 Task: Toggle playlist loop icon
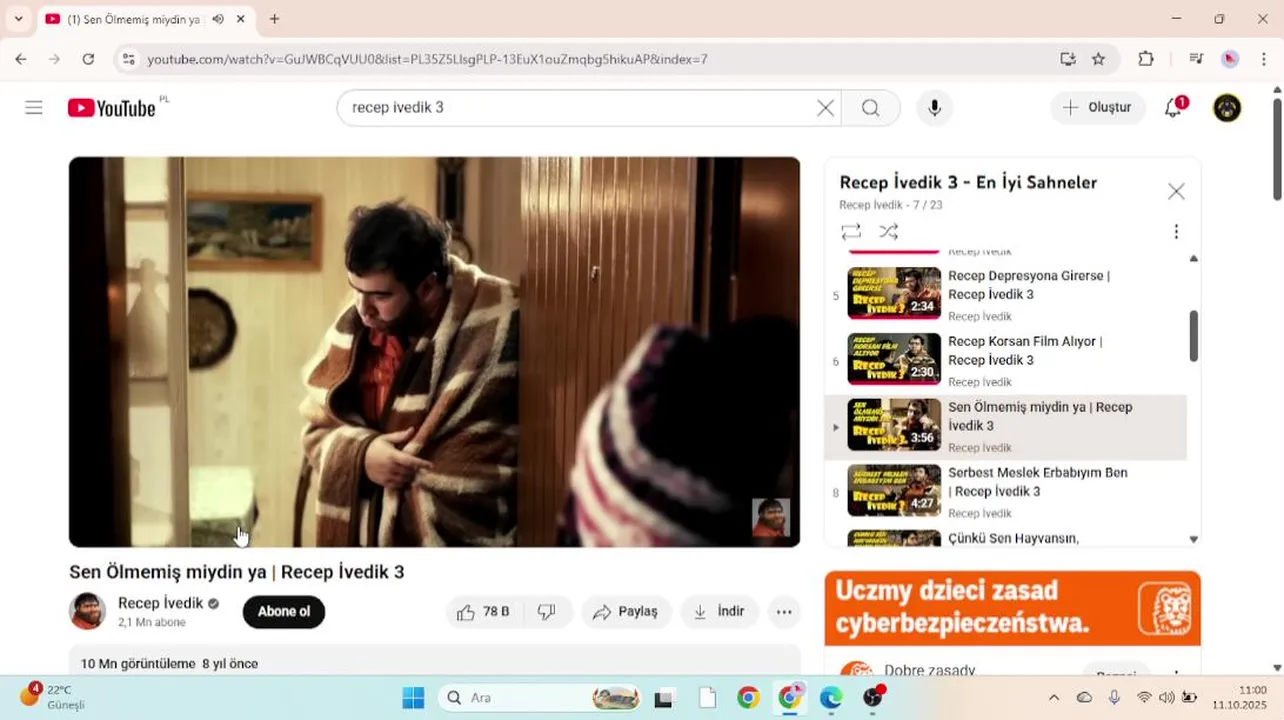coord(851,232)
